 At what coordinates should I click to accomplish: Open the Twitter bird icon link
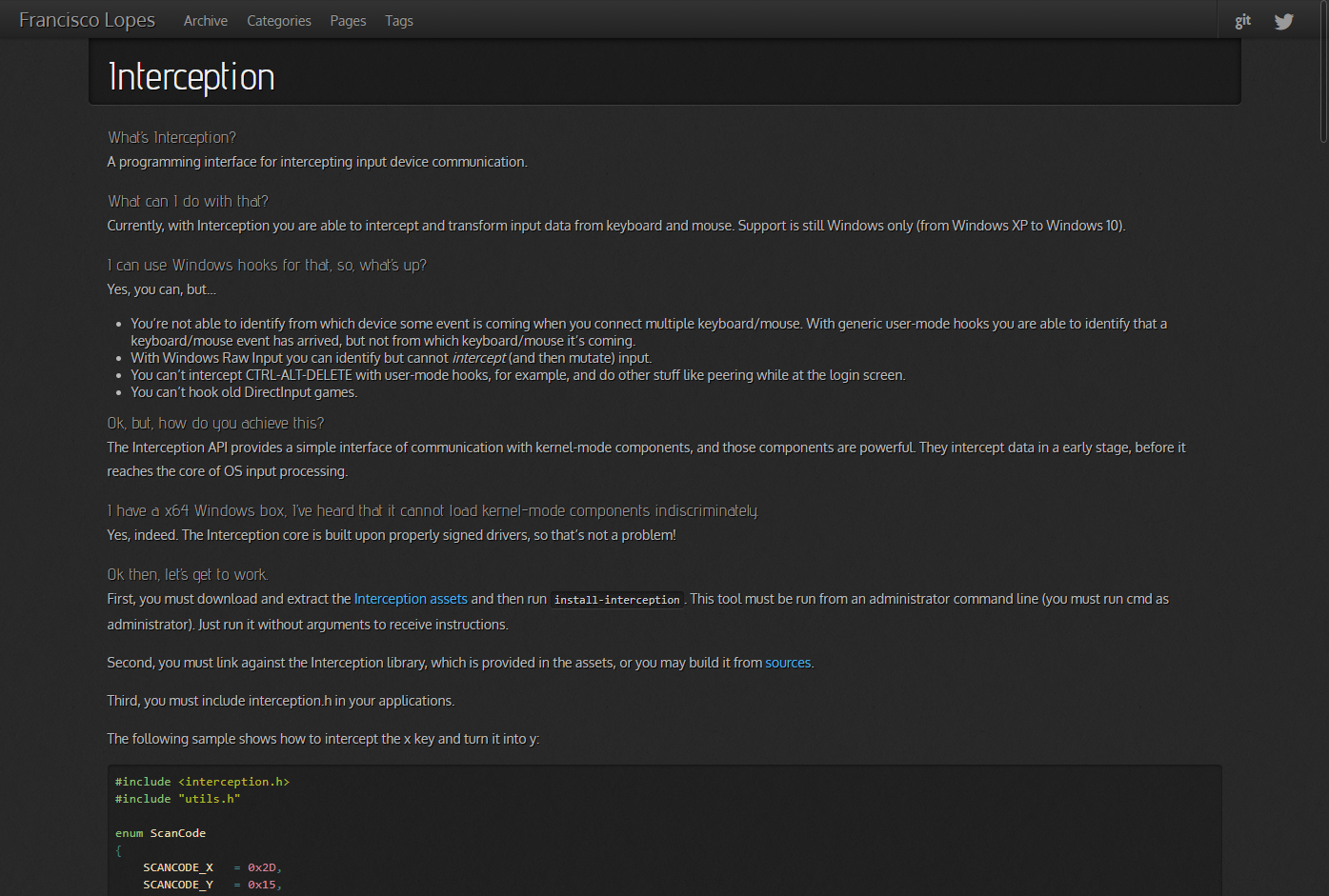click(1284, 21)
